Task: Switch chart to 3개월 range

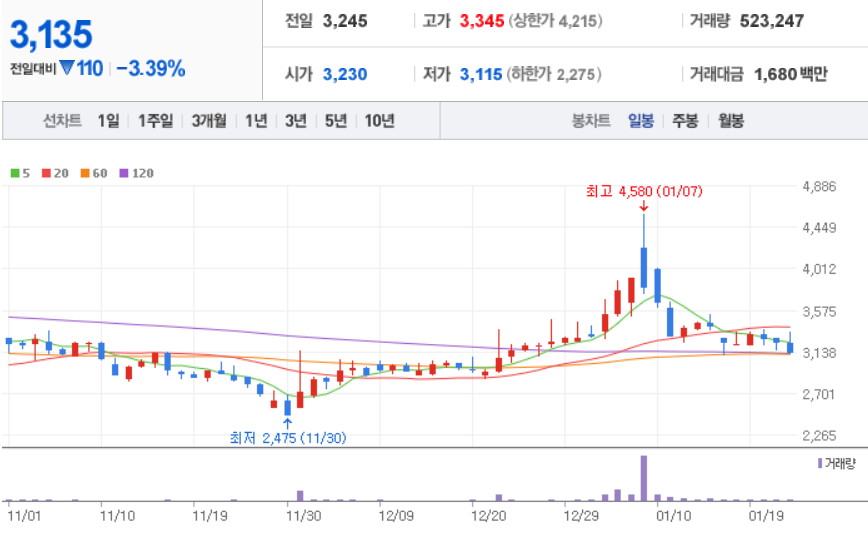Action: click(209, 120)
